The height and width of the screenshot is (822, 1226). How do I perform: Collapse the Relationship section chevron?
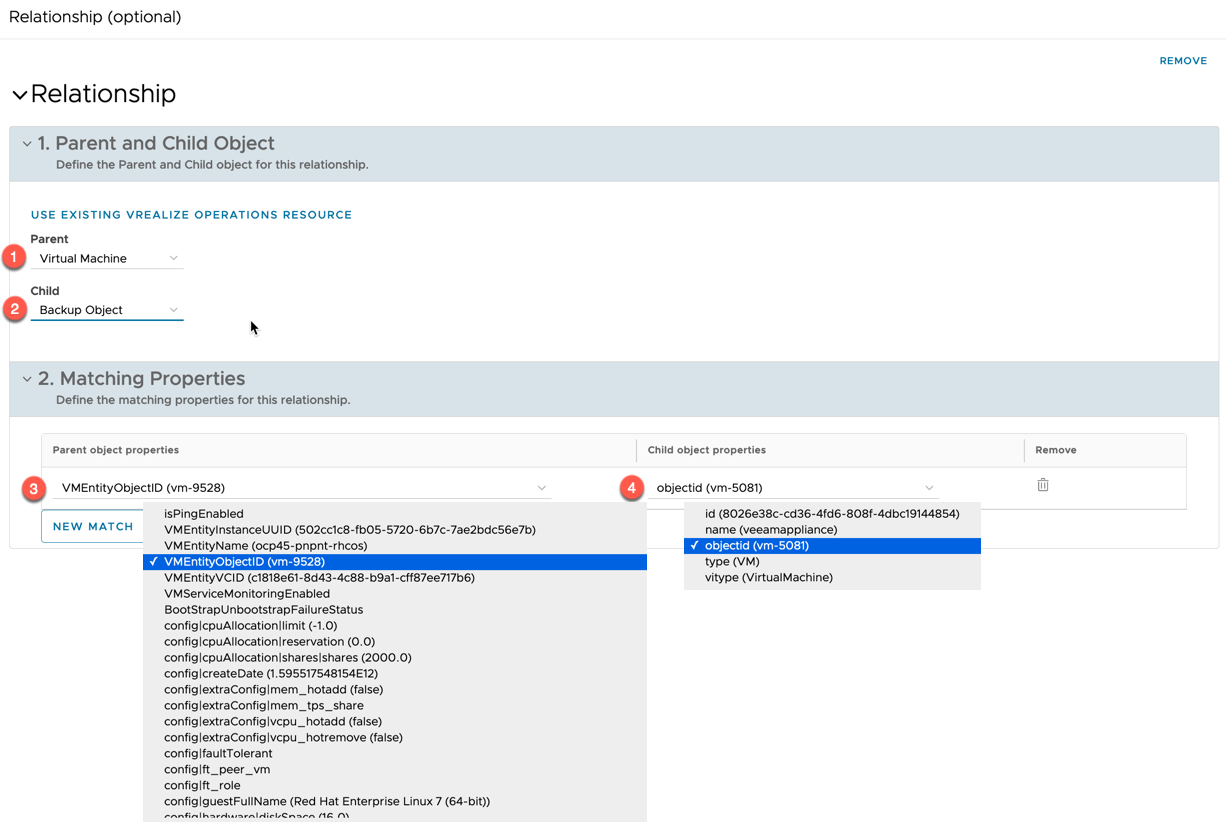pyautogui.click(x=19, y=95)
